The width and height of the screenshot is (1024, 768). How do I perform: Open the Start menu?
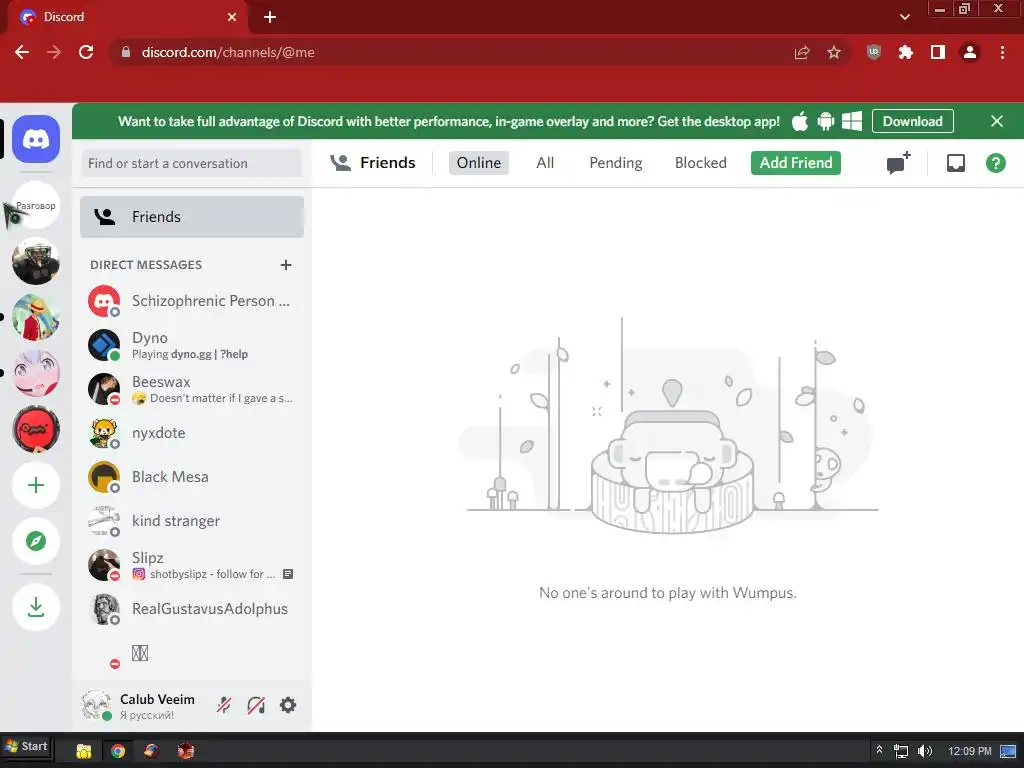[27, 746]
